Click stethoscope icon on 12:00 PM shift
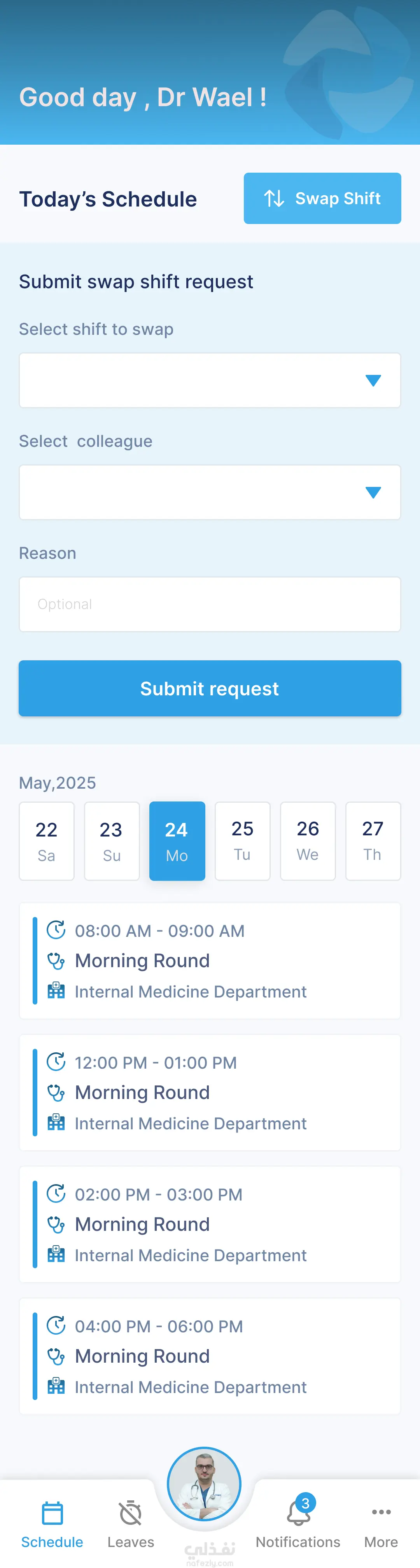Screen dimensions: 420x1568 pos(56,1093)
